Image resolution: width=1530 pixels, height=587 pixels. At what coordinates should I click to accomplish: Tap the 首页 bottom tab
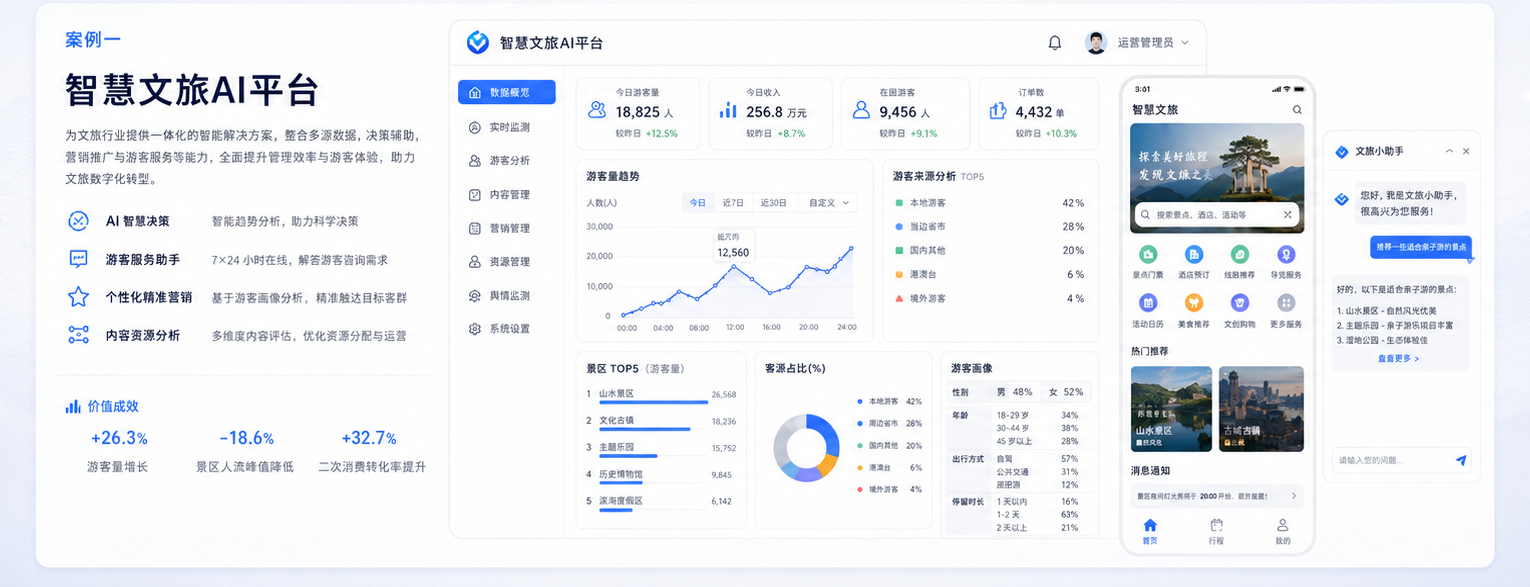pos(1150,531)
